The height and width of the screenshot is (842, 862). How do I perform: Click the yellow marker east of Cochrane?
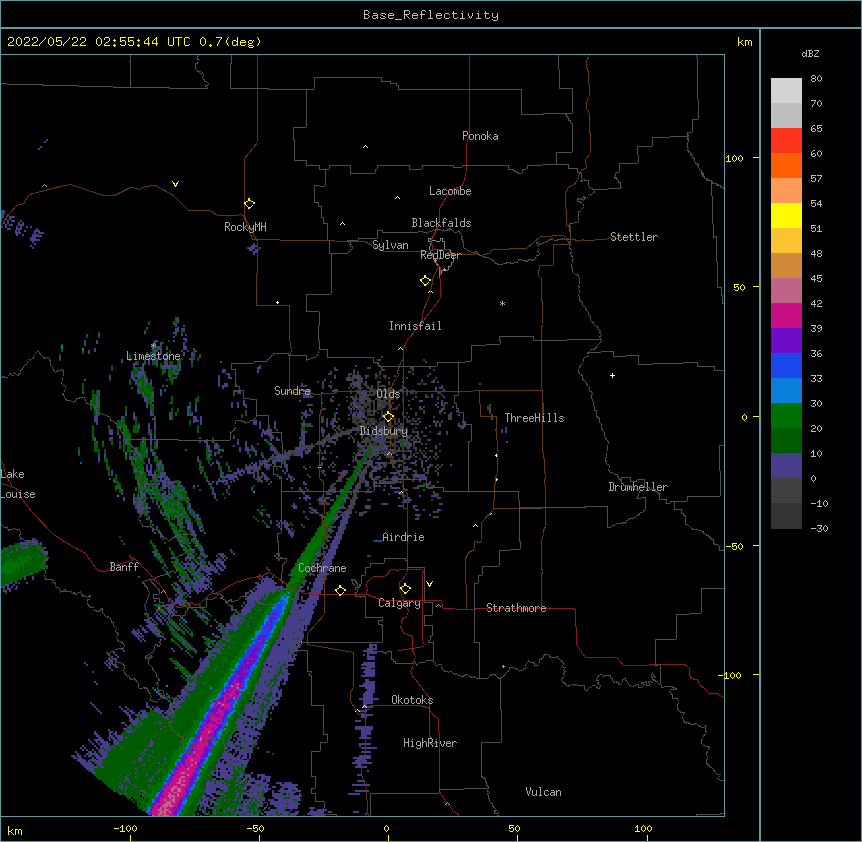[340, 590]
